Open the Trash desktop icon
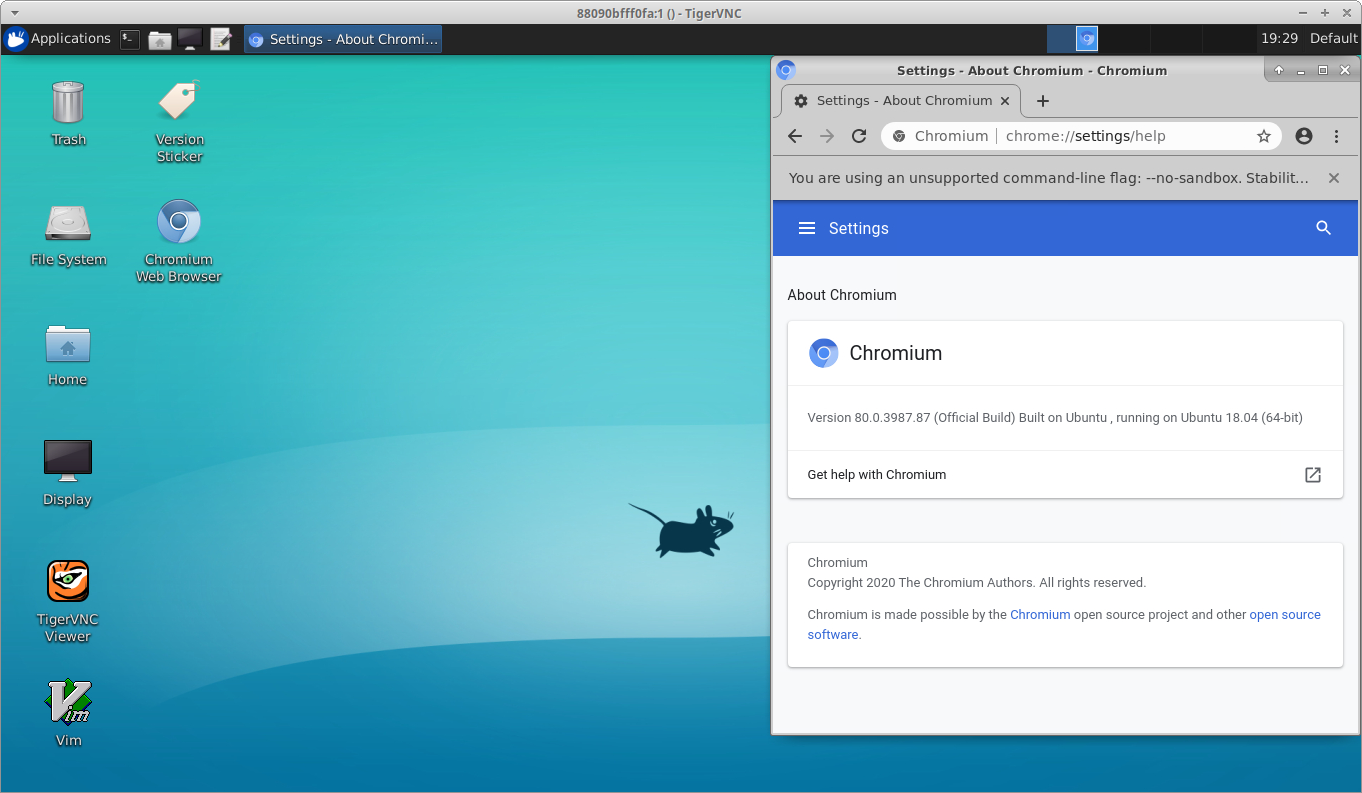 coord(68,112)
